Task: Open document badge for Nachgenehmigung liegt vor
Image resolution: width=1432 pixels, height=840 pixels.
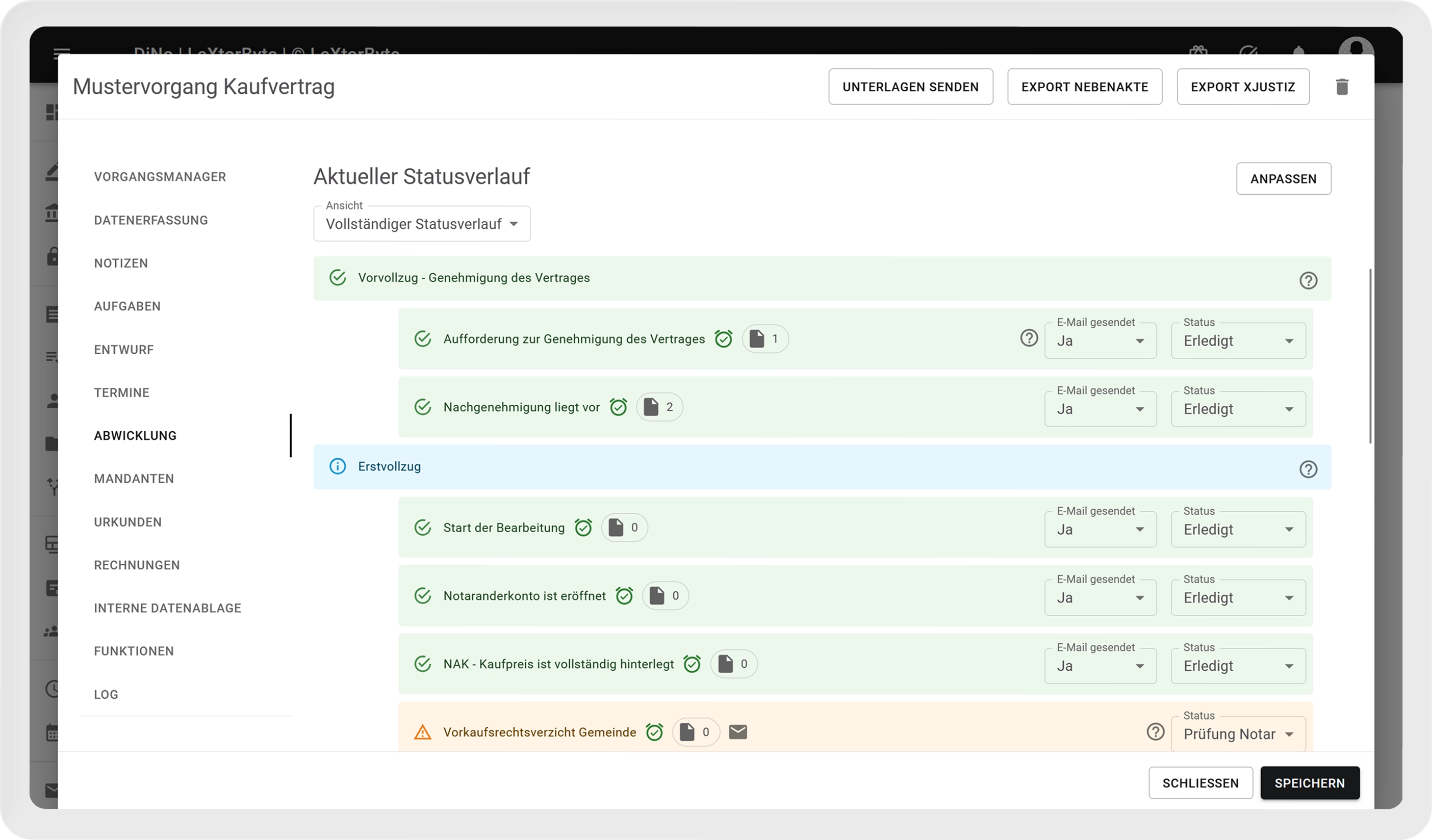Action: click(x=659, y=407)
